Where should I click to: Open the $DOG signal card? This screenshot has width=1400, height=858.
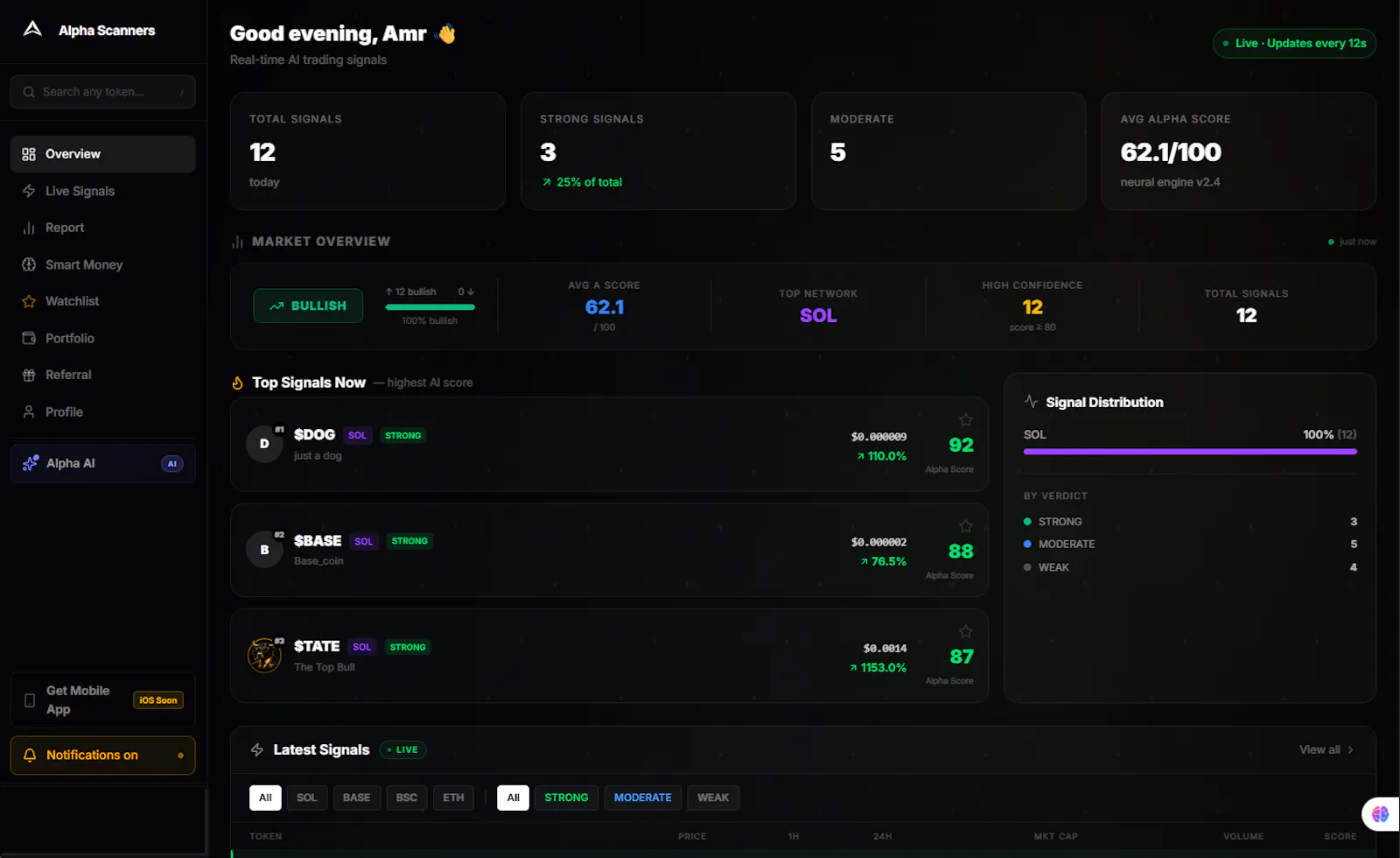click(x=609, y=444)
